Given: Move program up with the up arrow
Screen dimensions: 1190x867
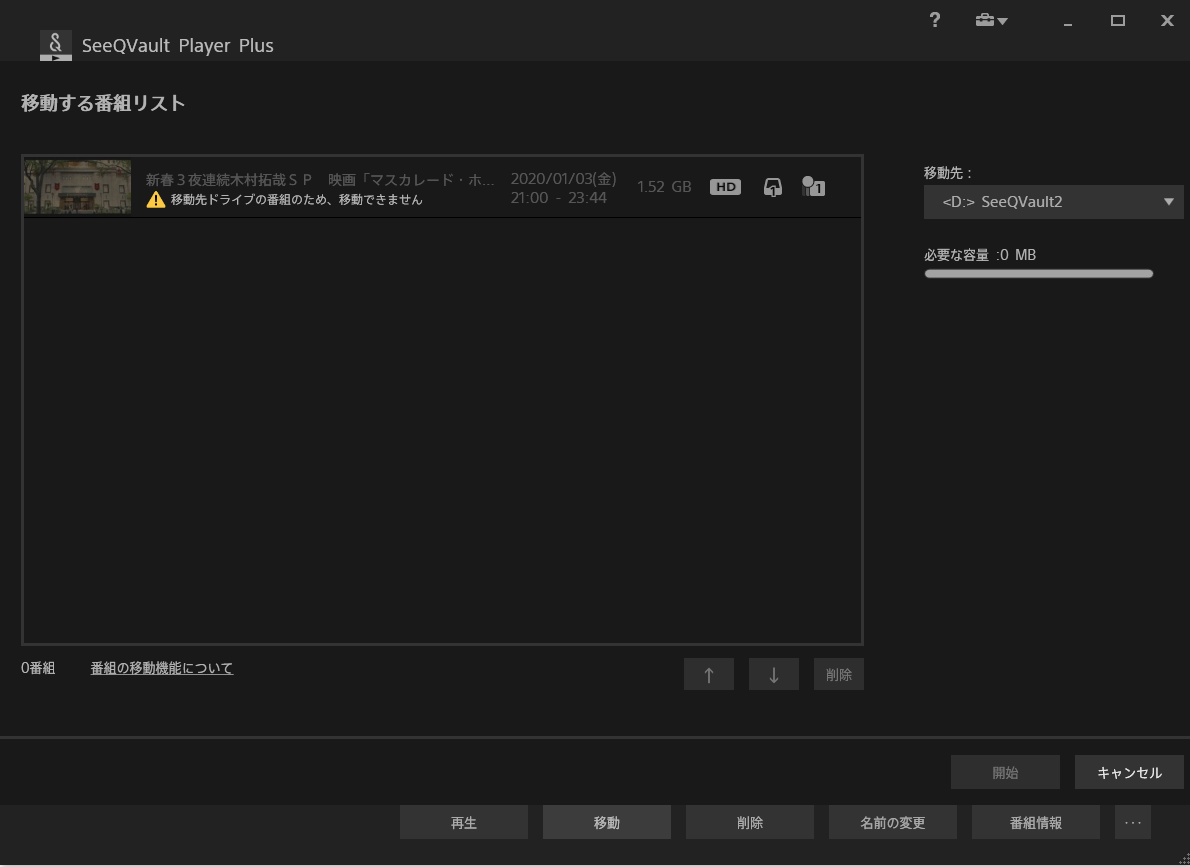Looking at the screenshot, I should pos(709,674).
